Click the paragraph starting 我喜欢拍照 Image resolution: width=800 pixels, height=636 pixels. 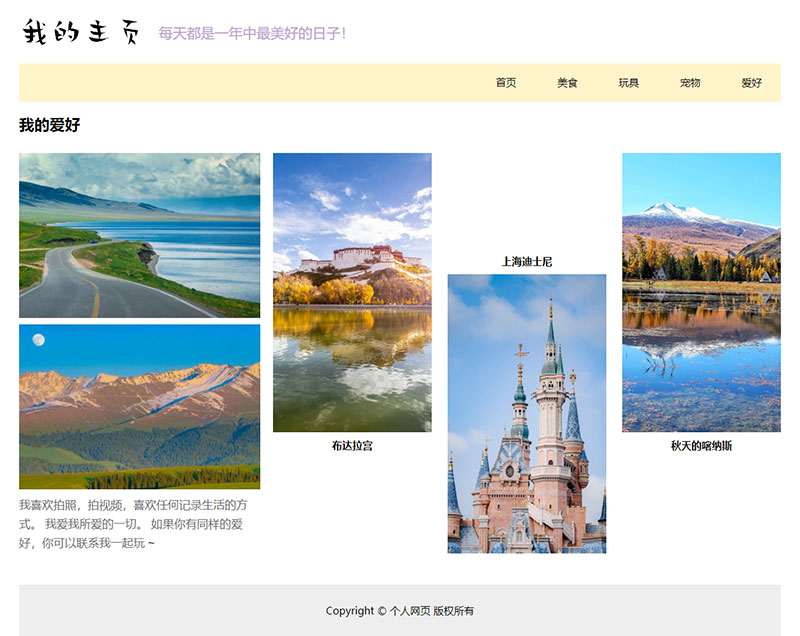click(x=134, y=524)
